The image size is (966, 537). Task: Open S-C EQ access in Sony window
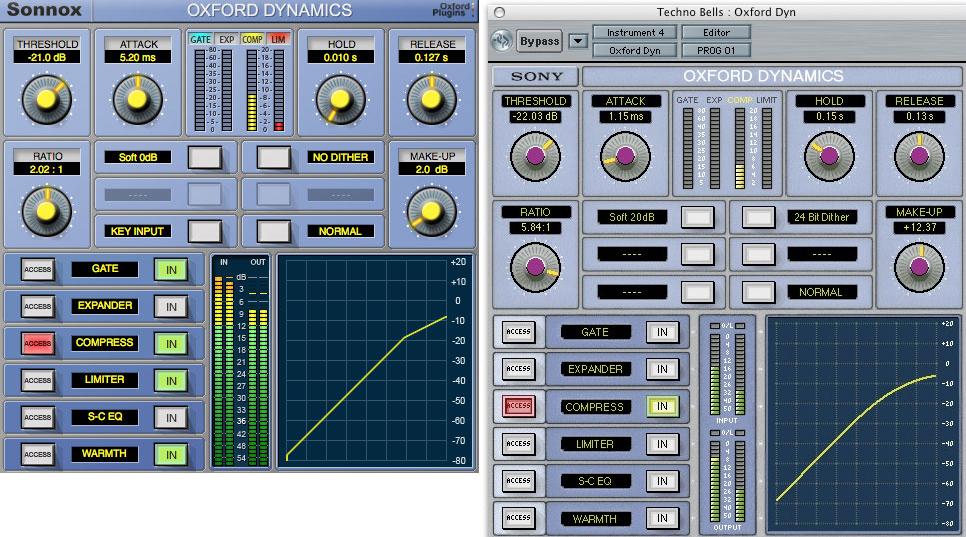[x=518, y=480]
